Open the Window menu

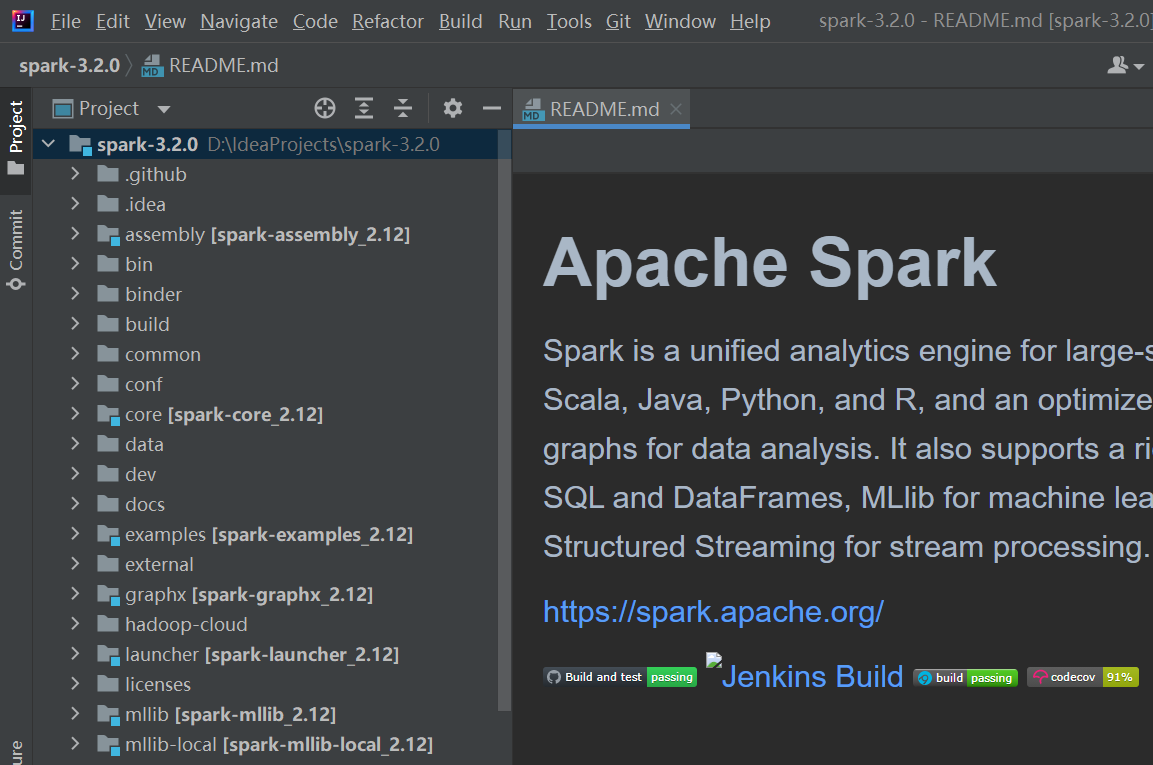pos(680,22)
